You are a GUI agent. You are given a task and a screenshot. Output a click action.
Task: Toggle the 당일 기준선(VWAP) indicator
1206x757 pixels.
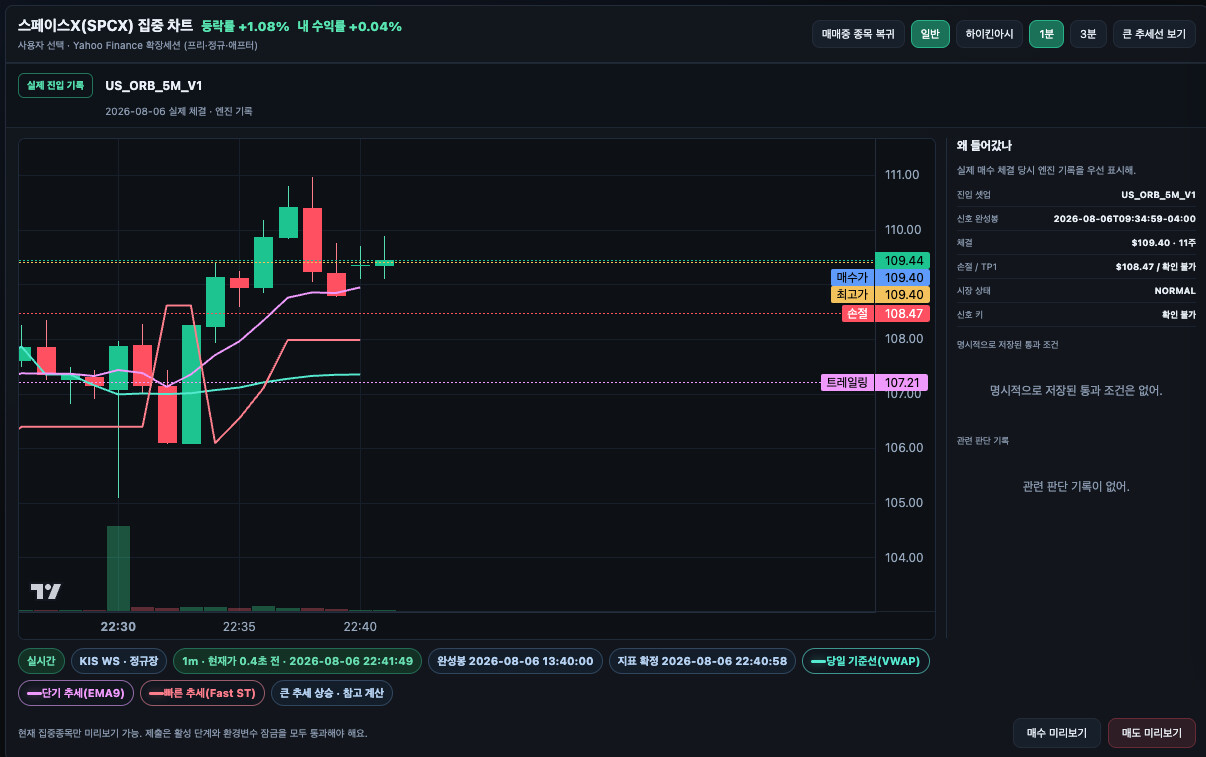(866, 661)
